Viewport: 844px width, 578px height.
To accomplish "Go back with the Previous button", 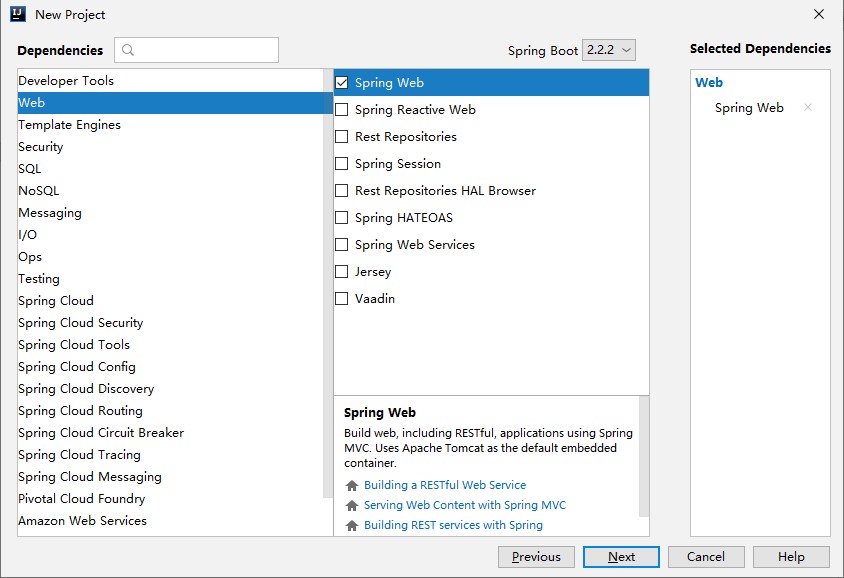I will tap(536, 557).
